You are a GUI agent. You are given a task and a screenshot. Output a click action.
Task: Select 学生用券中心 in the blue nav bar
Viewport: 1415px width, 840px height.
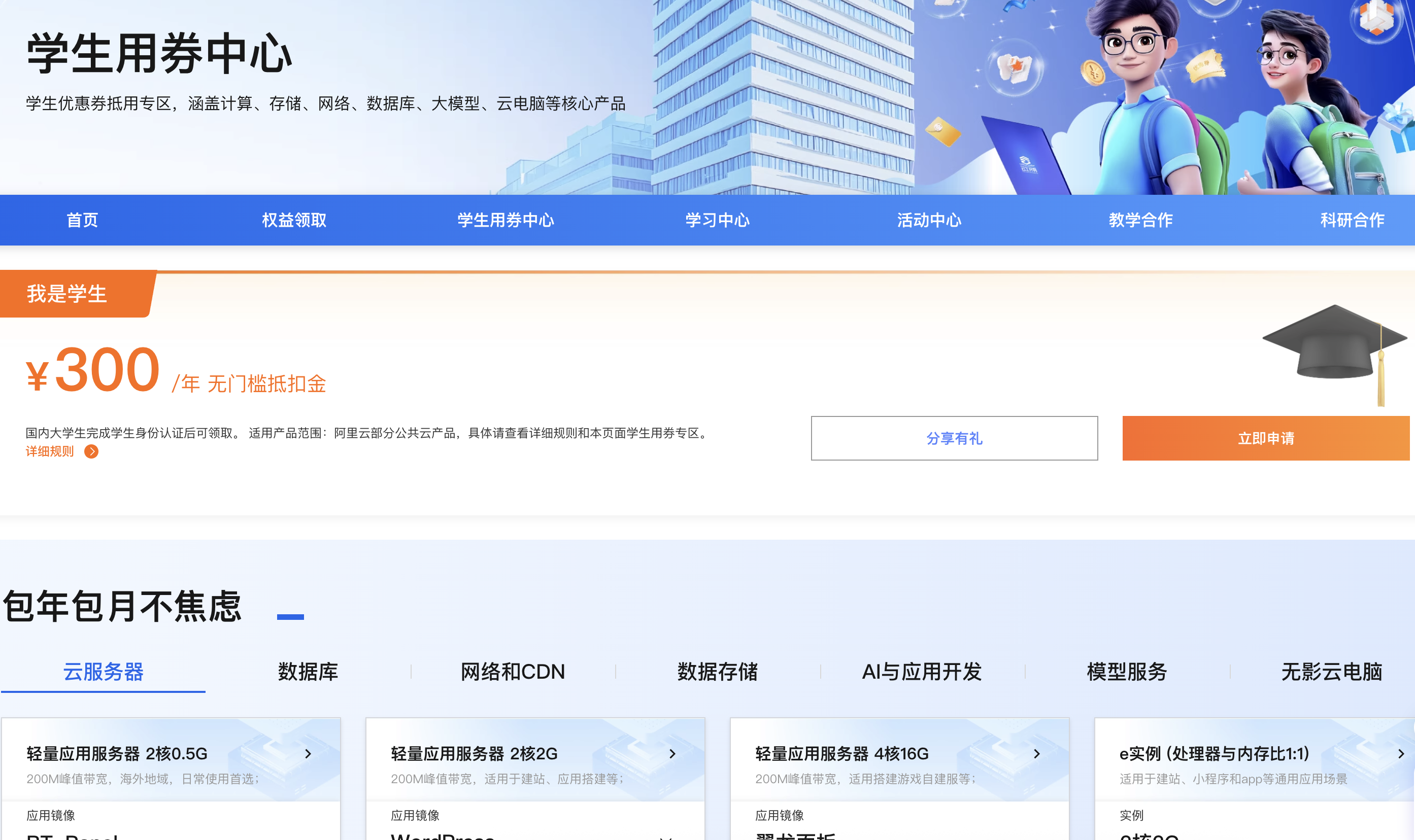[x=506, y=220]
